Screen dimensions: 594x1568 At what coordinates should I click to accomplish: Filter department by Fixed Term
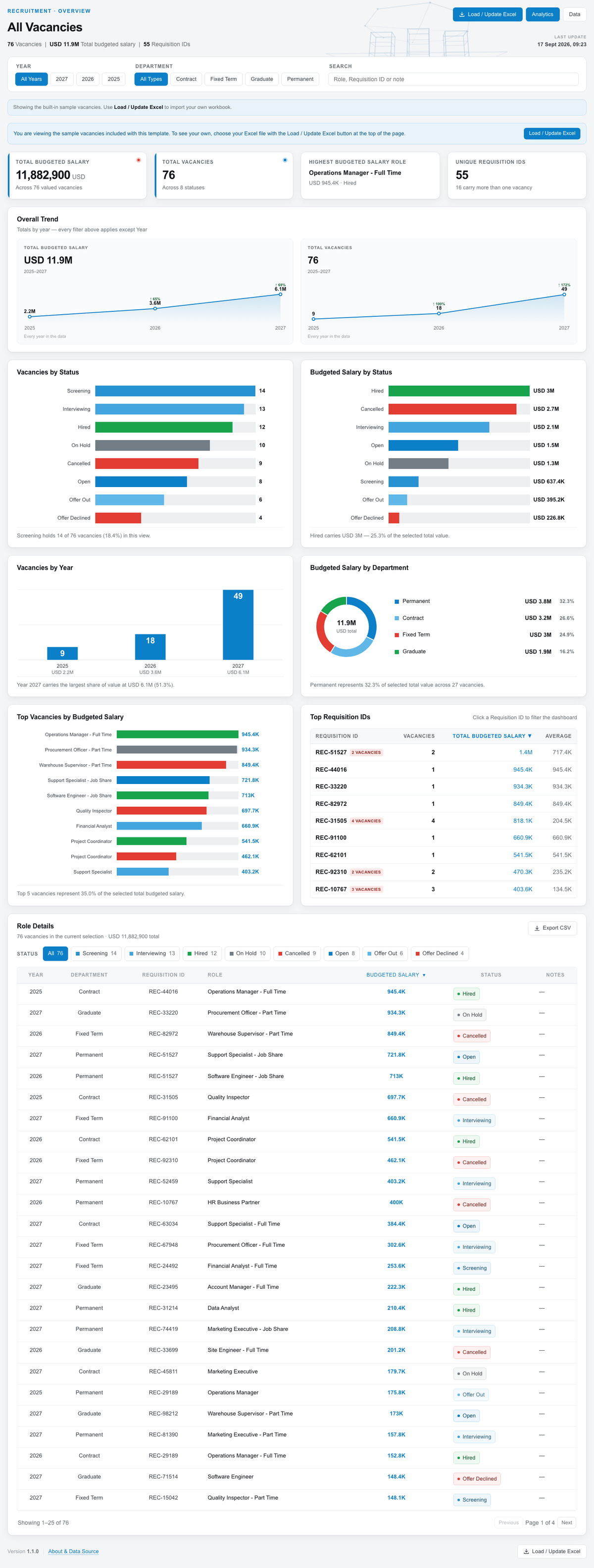point(223,79)
